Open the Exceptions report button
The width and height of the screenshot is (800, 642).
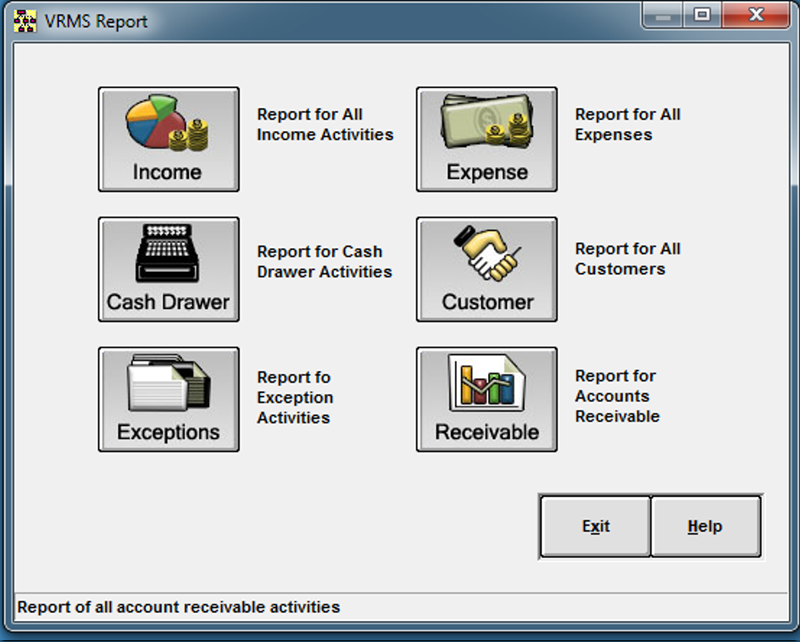(x=168, y=400)
